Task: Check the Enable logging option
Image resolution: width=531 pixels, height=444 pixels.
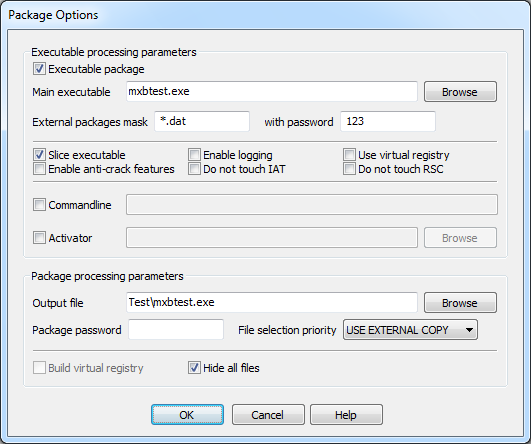Action: click(194, 155)
